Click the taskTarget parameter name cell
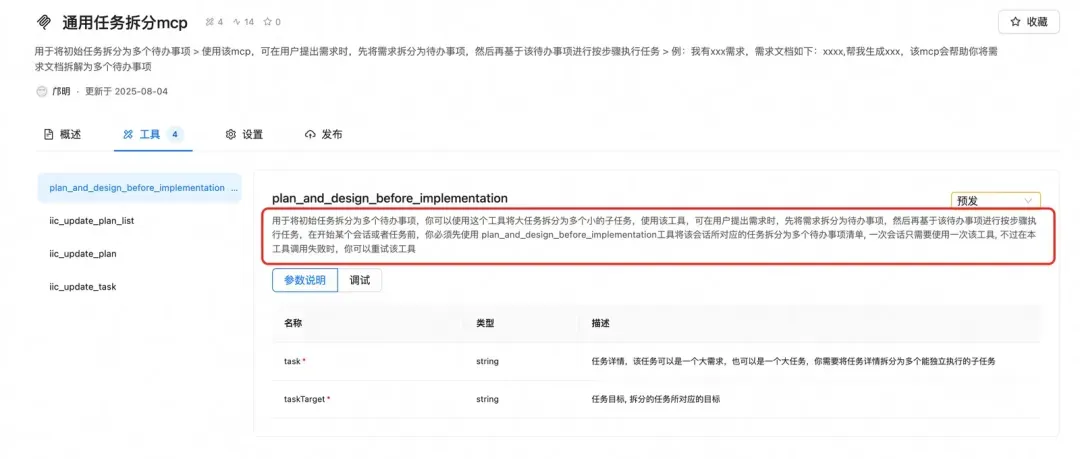1080x459 pixels. tap(307, 399)
